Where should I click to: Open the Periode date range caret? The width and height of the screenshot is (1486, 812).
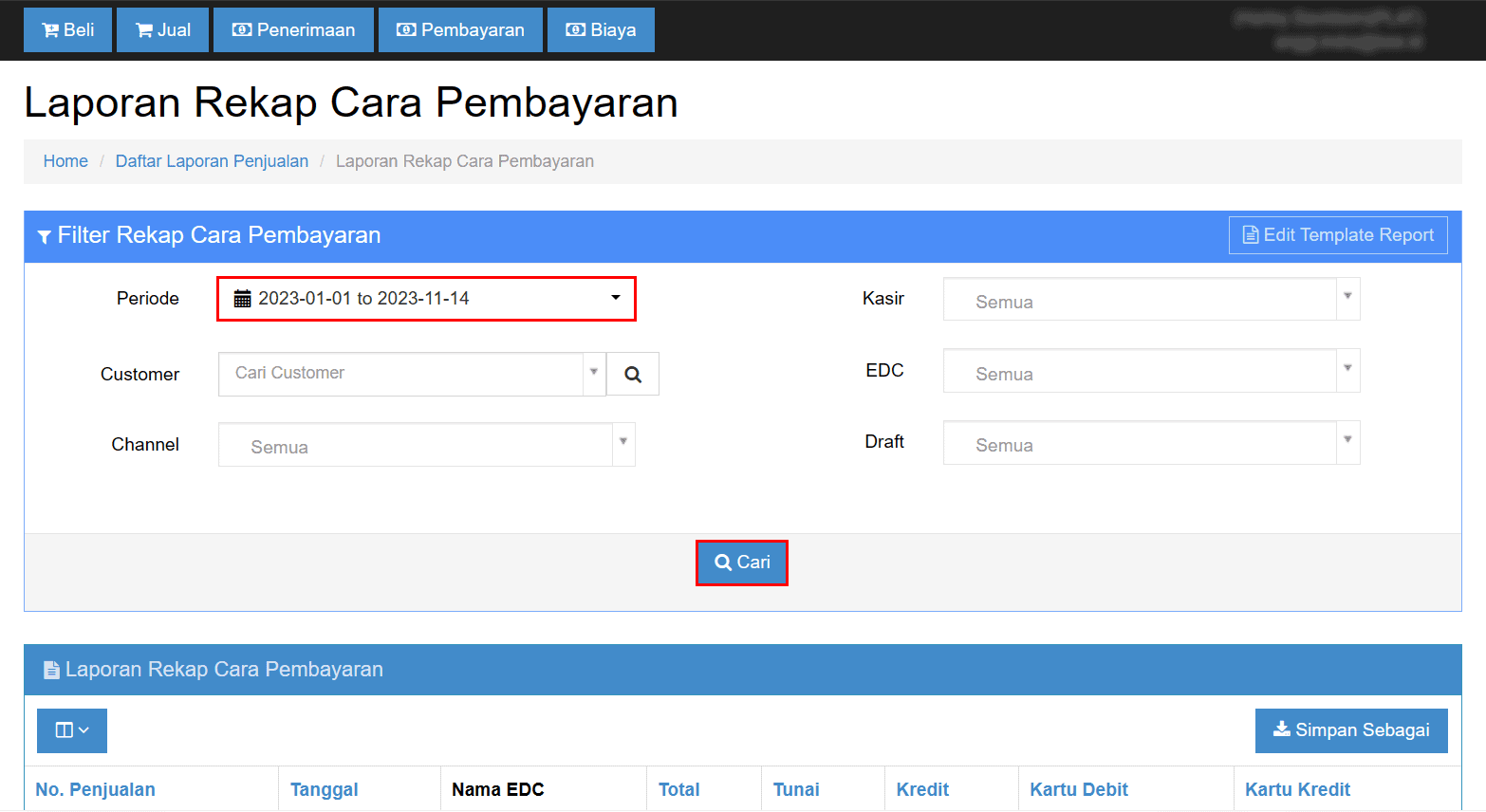[616, 298]
